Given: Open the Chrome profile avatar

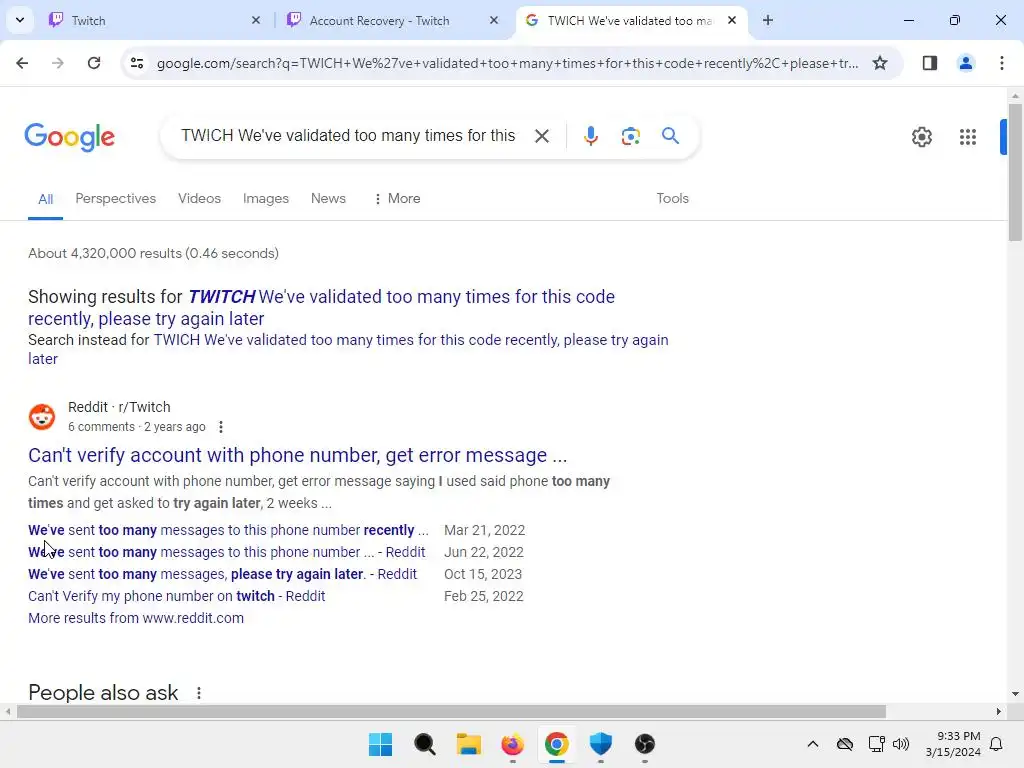Looking at the screenshot, I should (965, 63).
